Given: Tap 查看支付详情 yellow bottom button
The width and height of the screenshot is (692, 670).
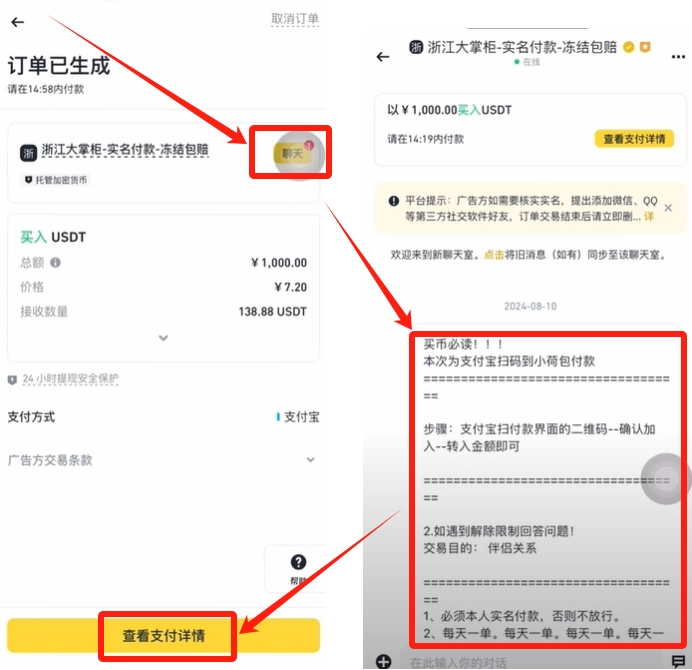Looking at the screenshot, I should click(x=163, y=636).
